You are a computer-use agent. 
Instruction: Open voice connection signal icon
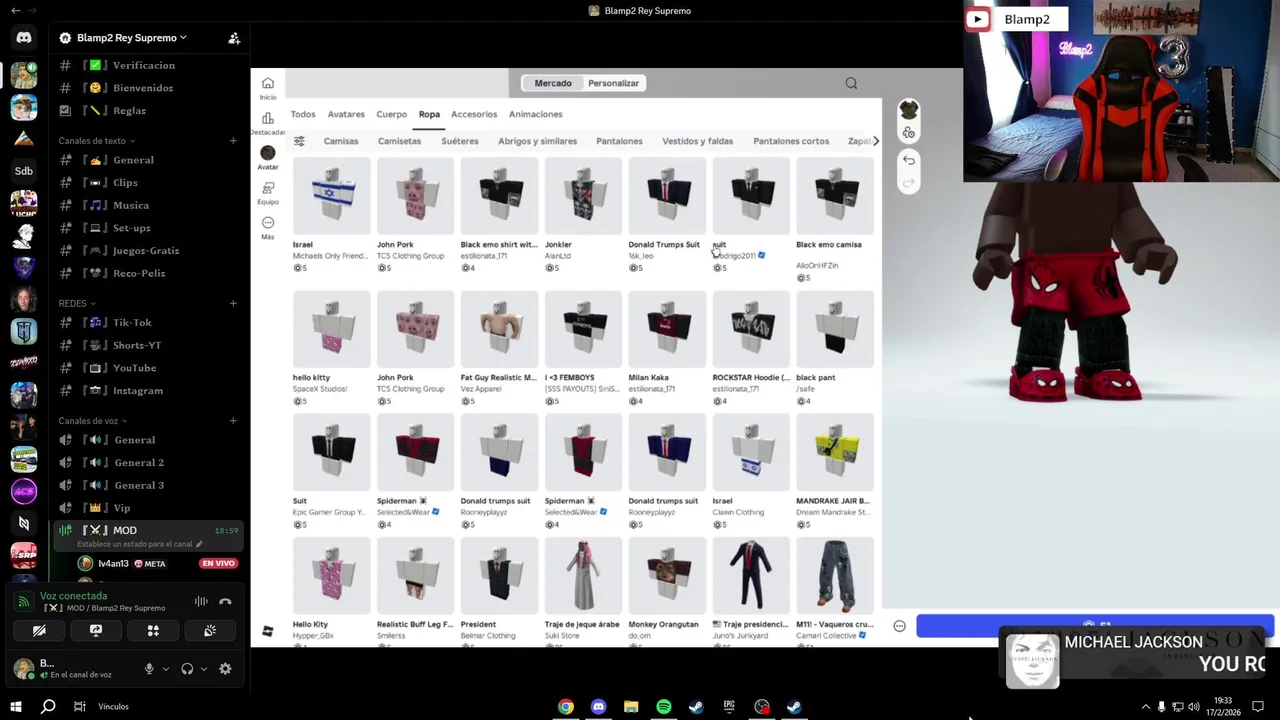[24, 602]
